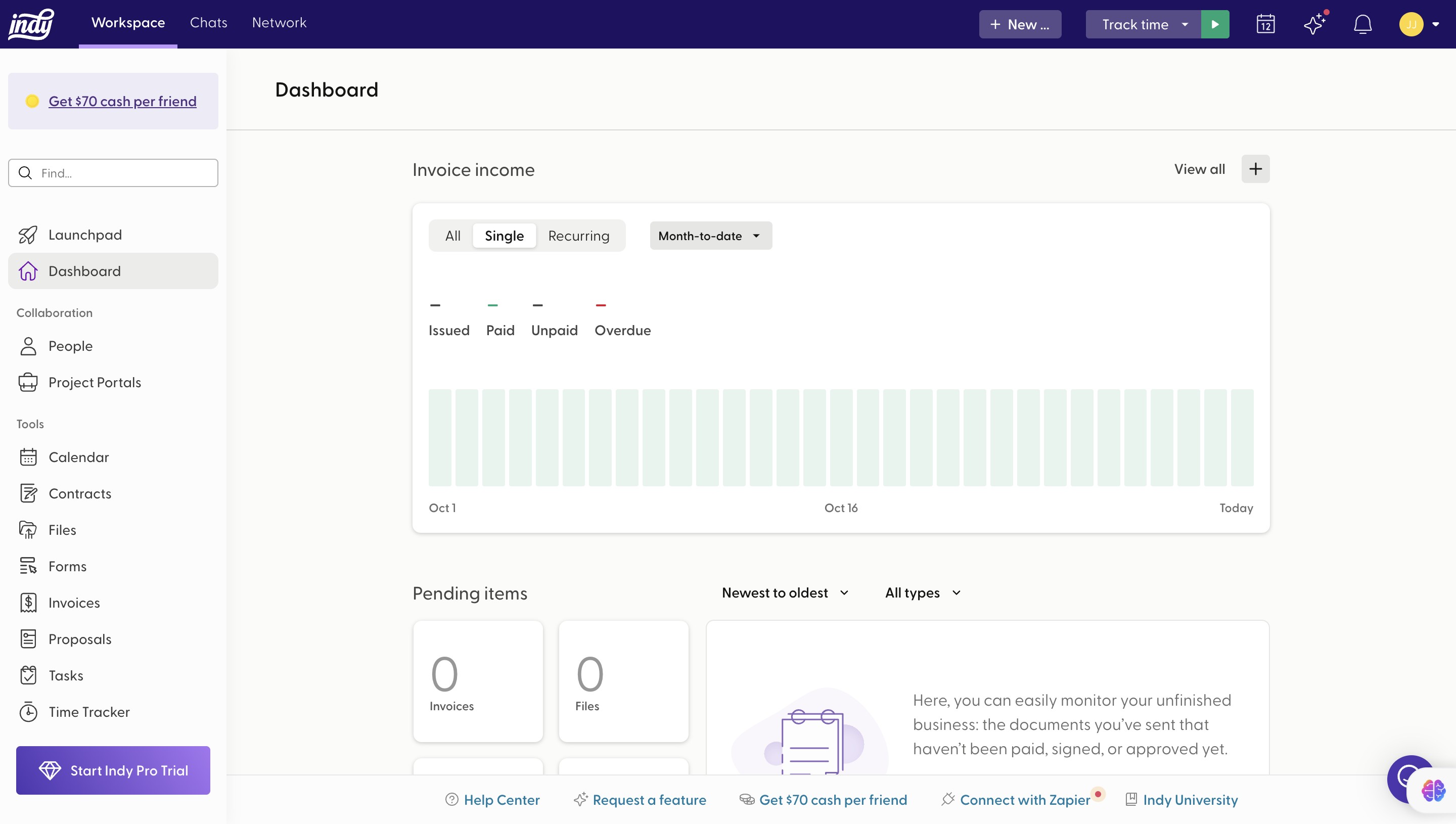
Task: Expand the Month-to-date dropdown
Action: tap(710, 236)
